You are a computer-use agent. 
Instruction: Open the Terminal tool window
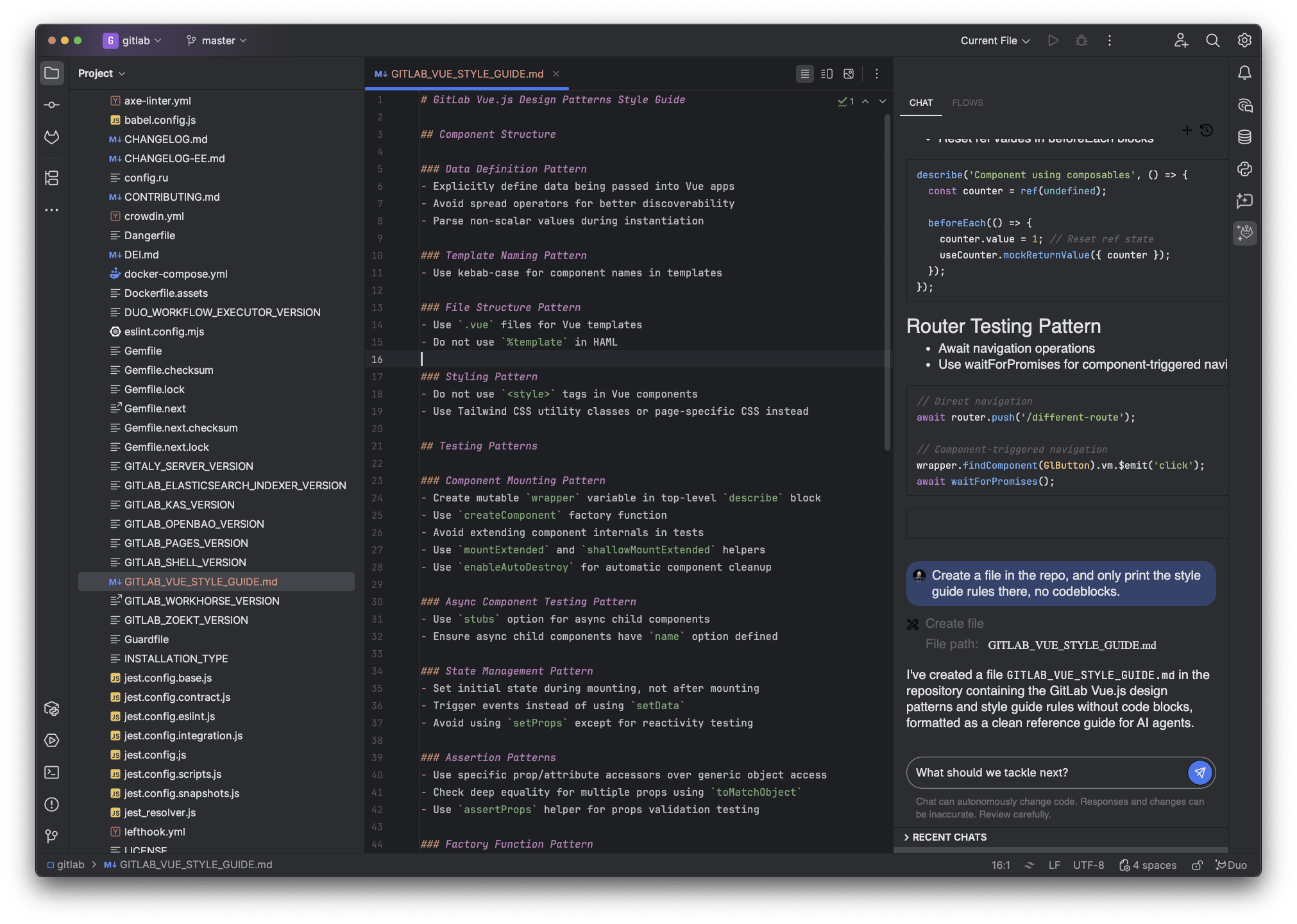(52, 773)
